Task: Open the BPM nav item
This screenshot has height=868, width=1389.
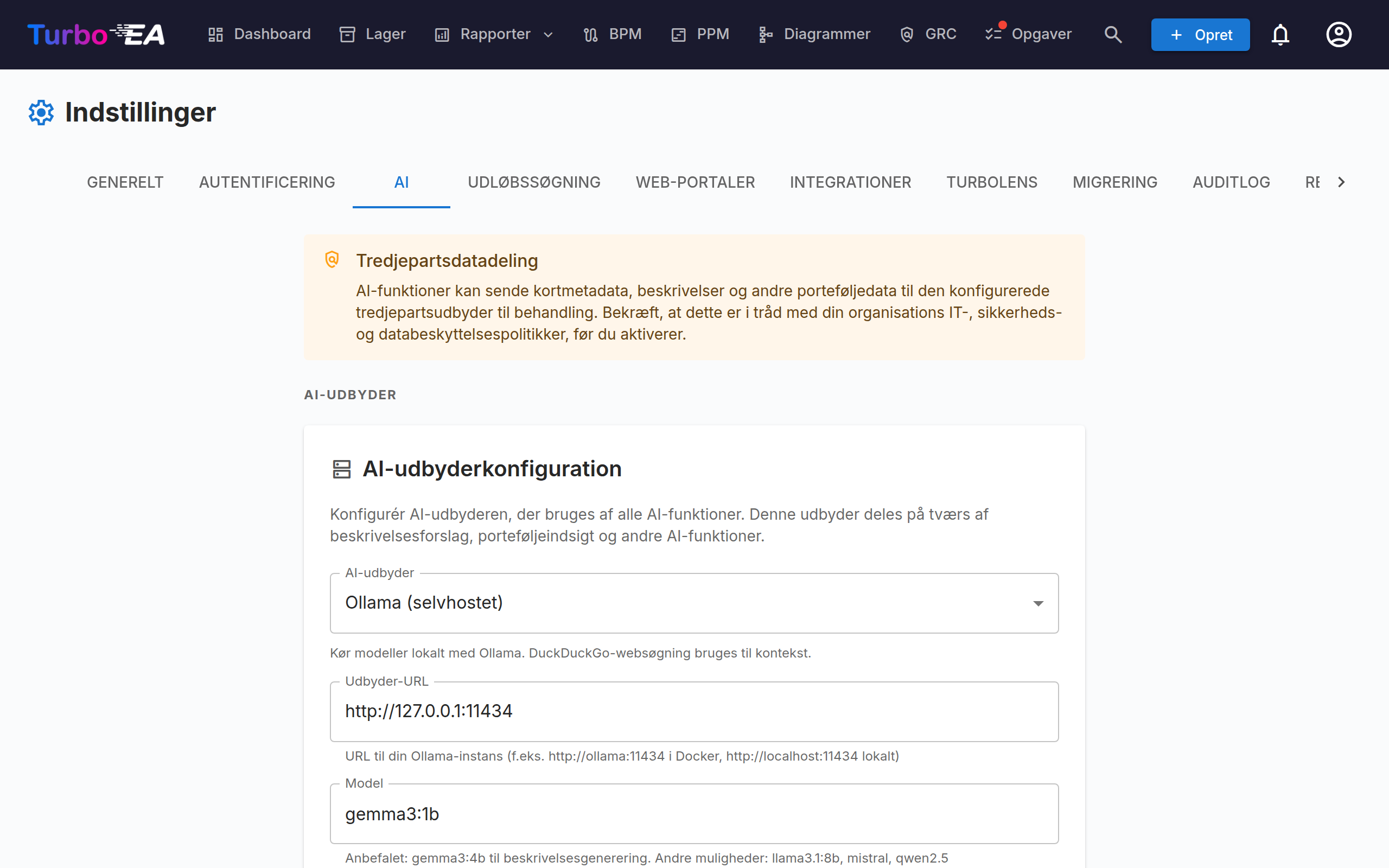Action: [613, 34]
